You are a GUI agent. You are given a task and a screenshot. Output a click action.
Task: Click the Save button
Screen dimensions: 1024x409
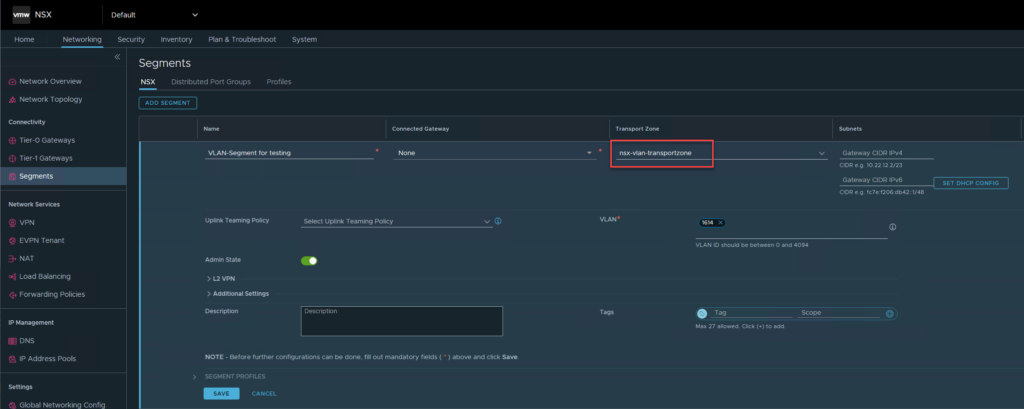click(221, 393)
